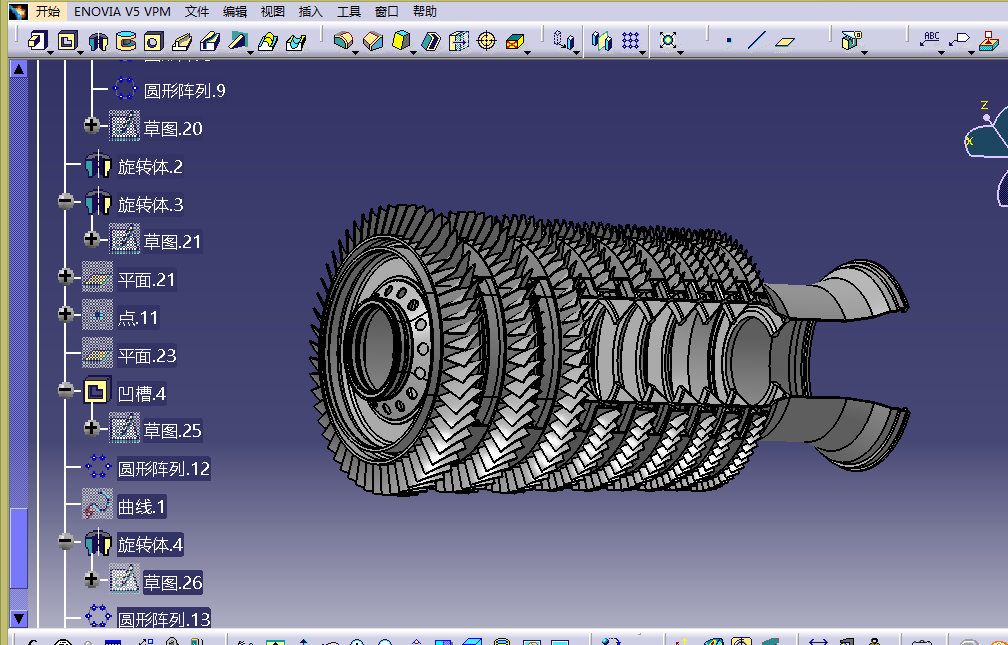Image resolution: width=1008 pixels, height=645 pixels.
Task: Expand the 草图.25 tree node
Action: point(92,428)
